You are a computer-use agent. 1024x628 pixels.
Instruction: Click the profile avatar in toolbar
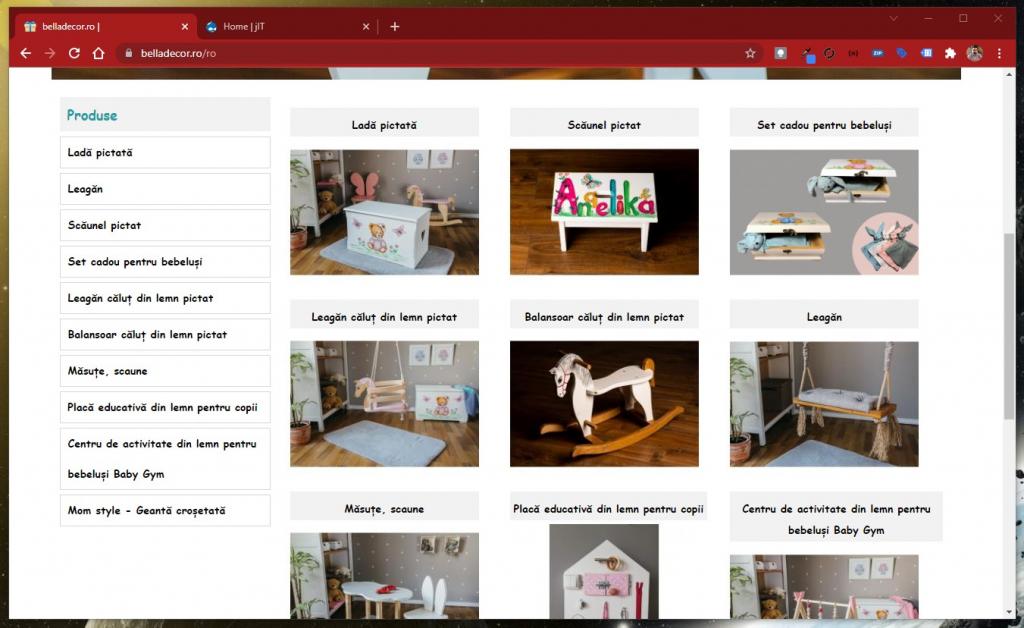[975, 53]
